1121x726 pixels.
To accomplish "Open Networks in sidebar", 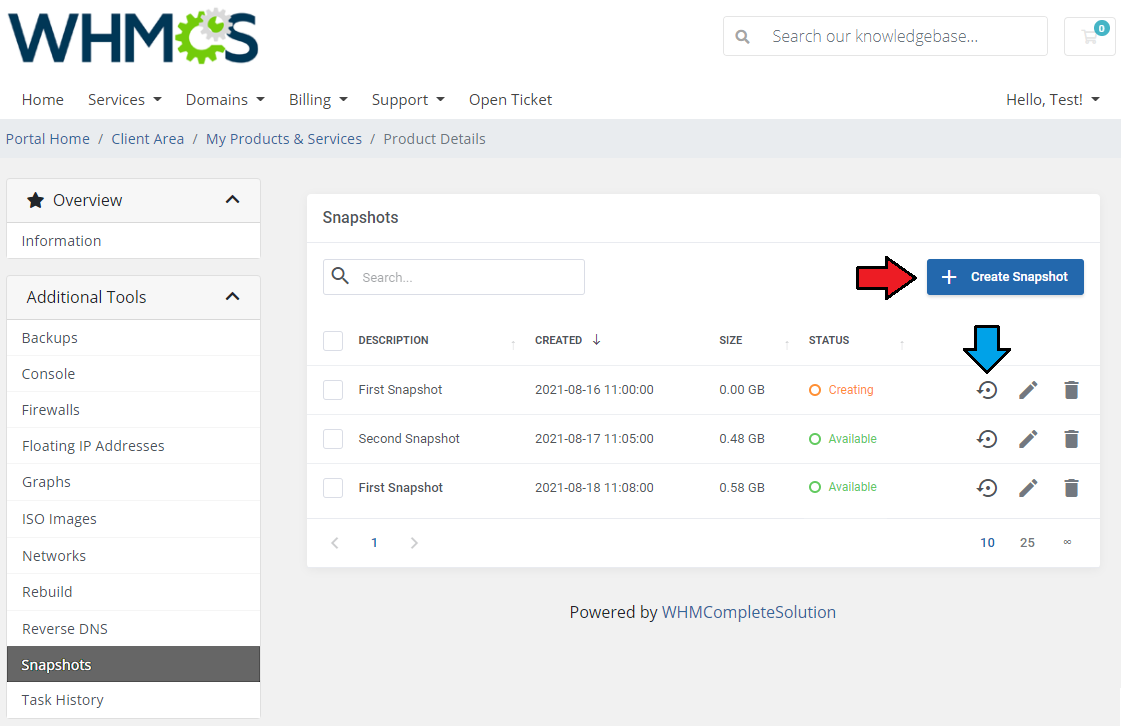I will [x=133, y=556].
